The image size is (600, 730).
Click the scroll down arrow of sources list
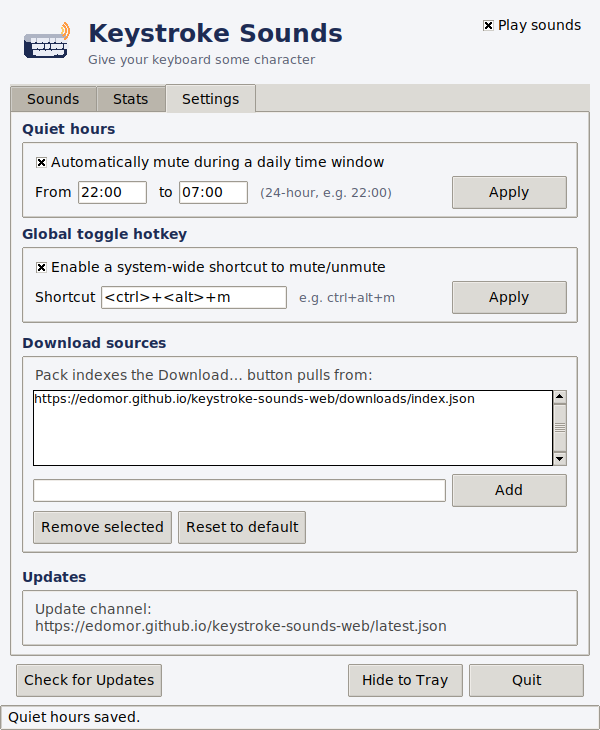pyautogui.click(x=560, y=459)
